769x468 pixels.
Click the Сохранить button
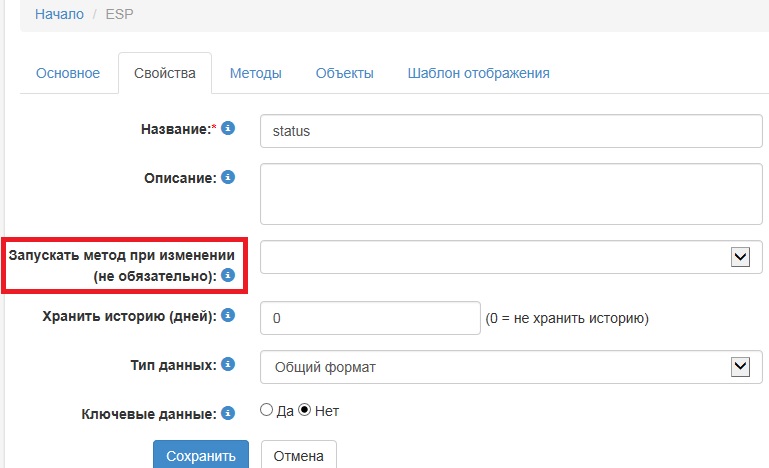[x=201, y=455]
